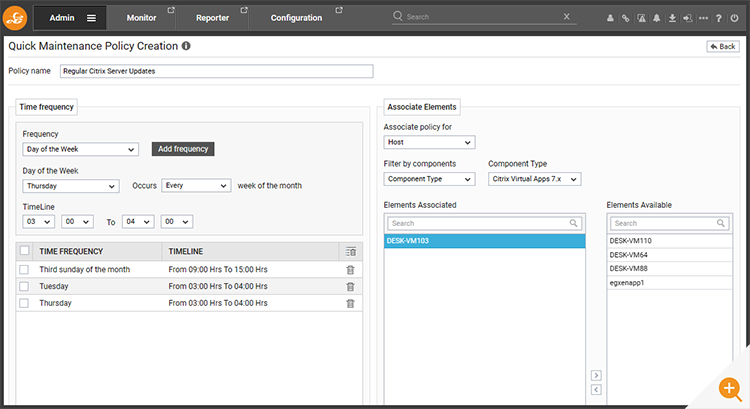The image size is (750, 409).
Task: Open the three-dots more options icon
Action: click(x=703, y=18)
